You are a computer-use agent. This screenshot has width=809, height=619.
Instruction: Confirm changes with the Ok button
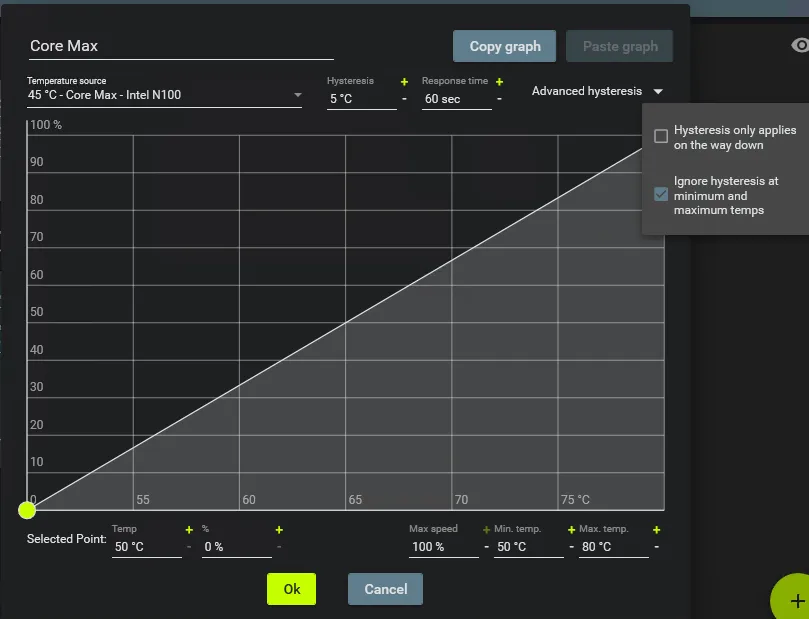pyautogui.click(x=291, y=589)
